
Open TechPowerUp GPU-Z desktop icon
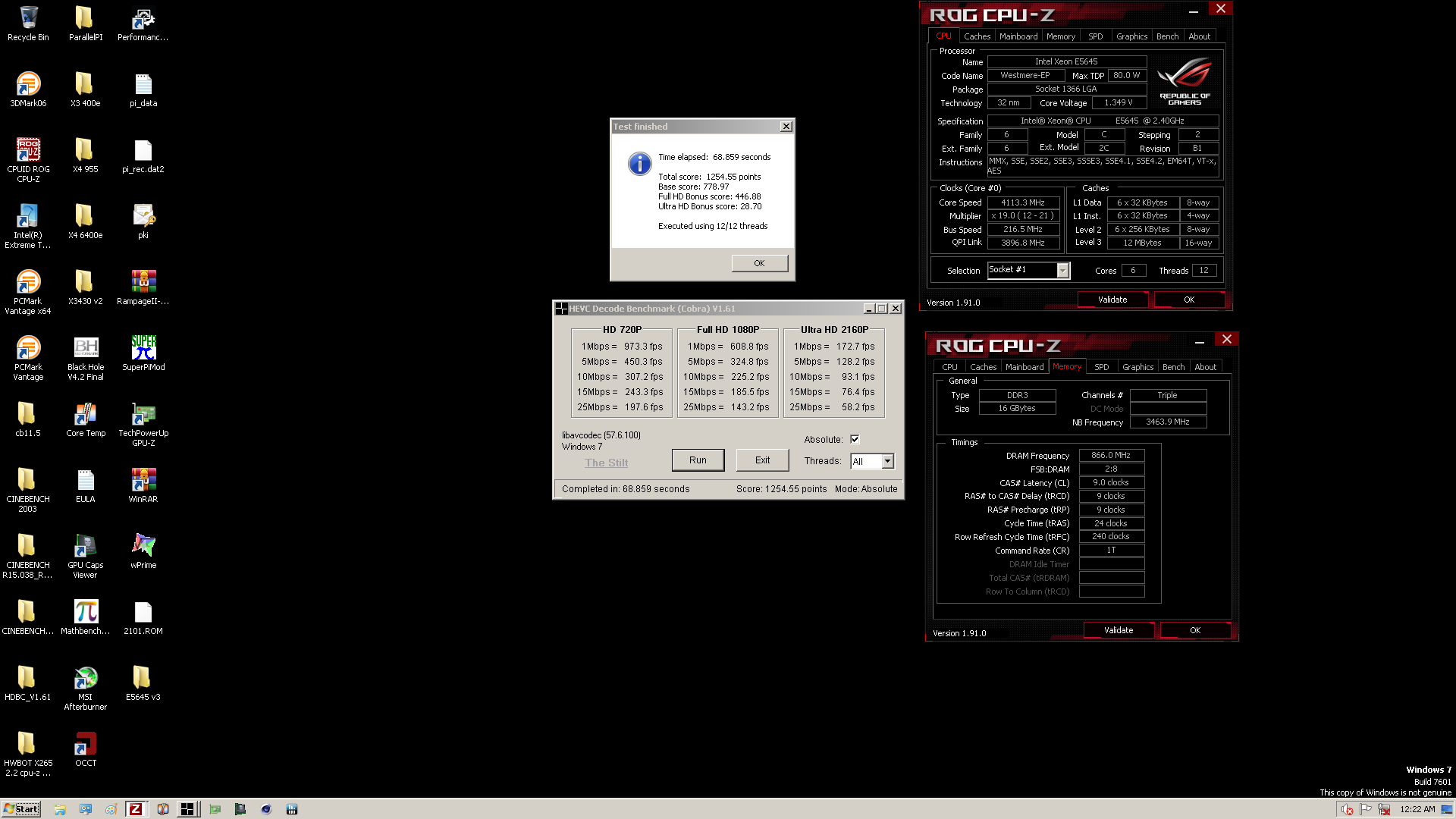143,424
